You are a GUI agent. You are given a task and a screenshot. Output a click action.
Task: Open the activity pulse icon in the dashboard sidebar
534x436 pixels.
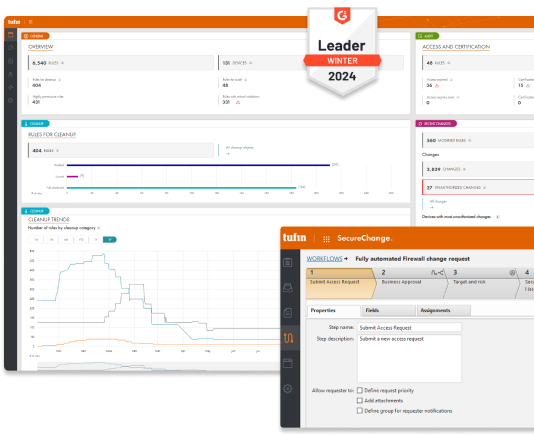[x=11, y=87]
